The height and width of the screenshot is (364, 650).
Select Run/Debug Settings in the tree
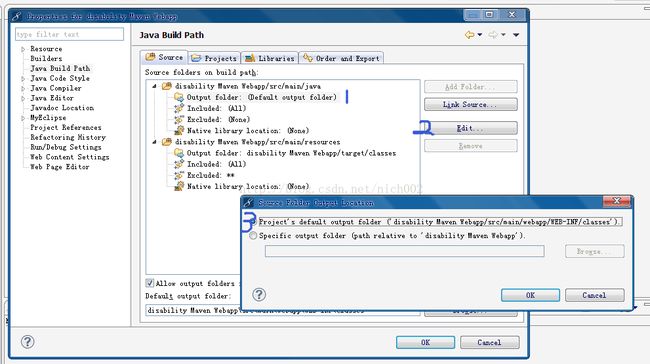pos(65,147)
